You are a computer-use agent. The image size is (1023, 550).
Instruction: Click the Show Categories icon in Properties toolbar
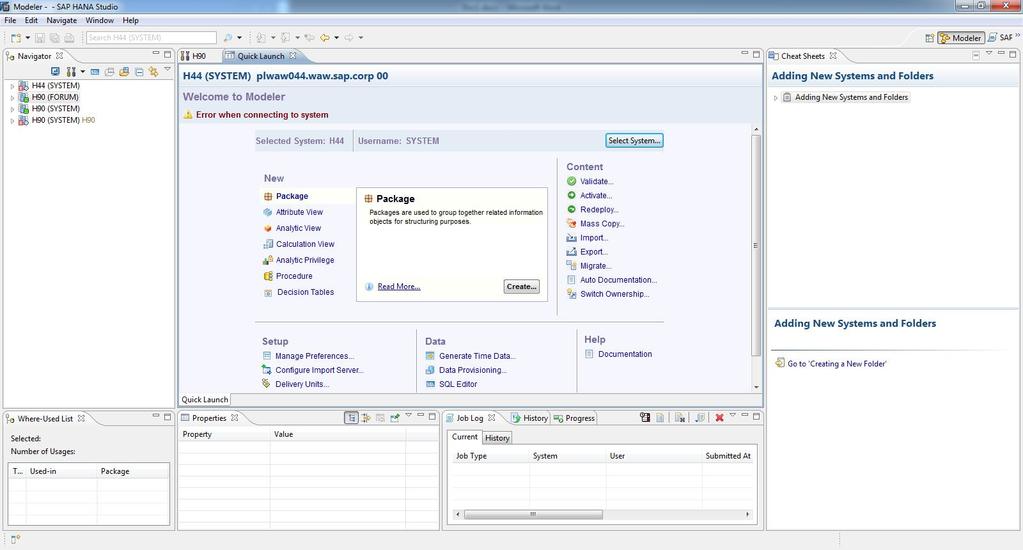point(351,418)
